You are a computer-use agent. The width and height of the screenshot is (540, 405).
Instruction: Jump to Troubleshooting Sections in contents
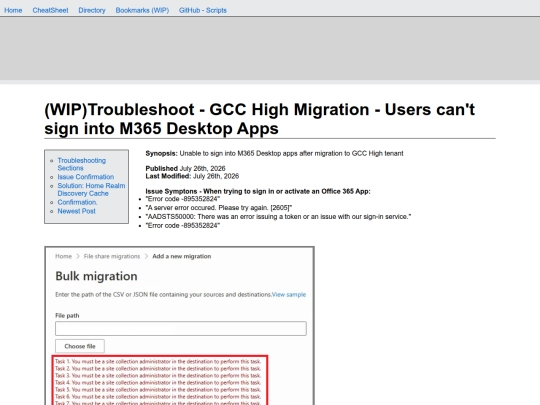pos(82,164)
